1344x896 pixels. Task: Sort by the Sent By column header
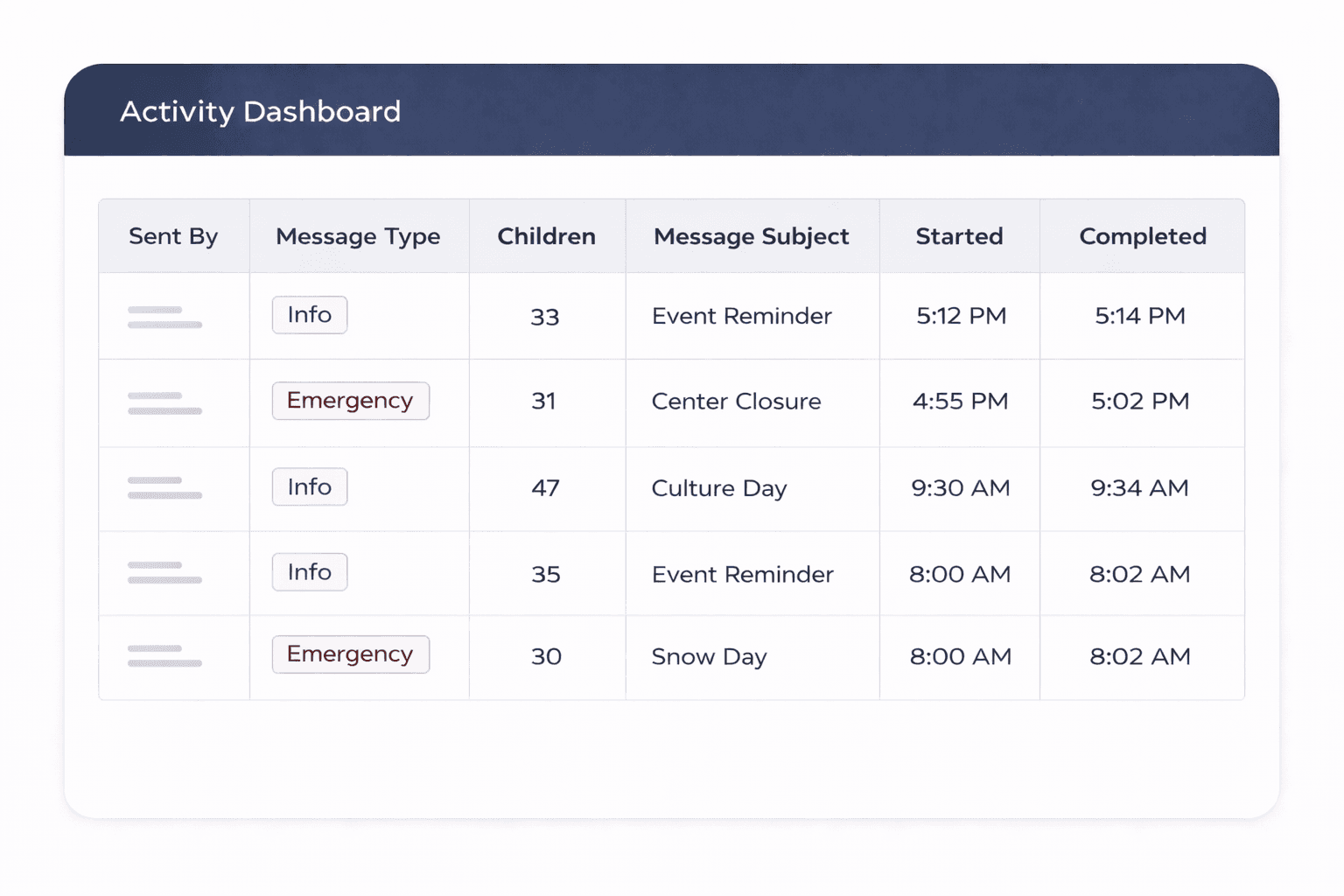coord(173,236)
